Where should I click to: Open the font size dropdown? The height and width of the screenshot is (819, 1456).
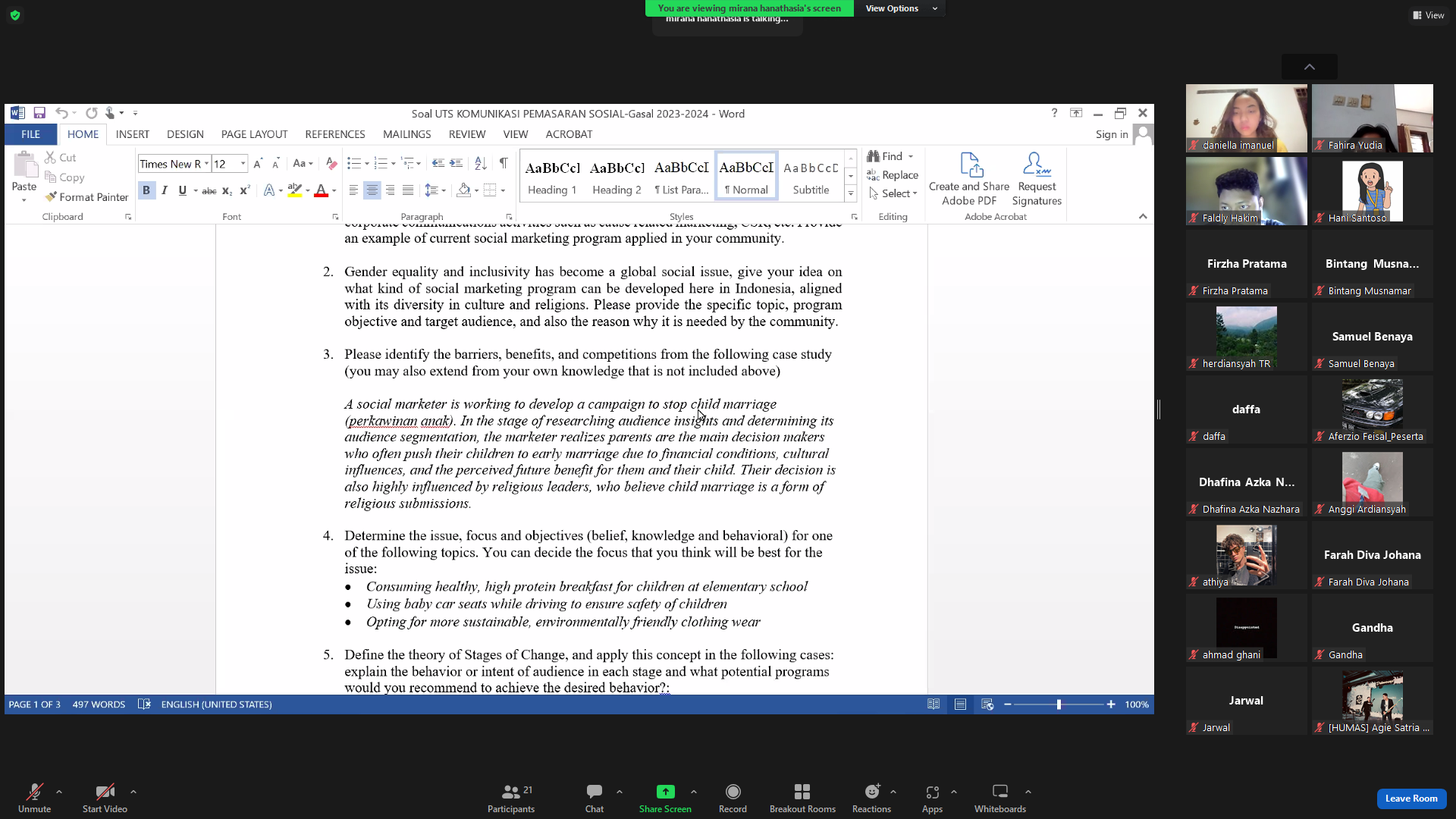click(243, 164)
